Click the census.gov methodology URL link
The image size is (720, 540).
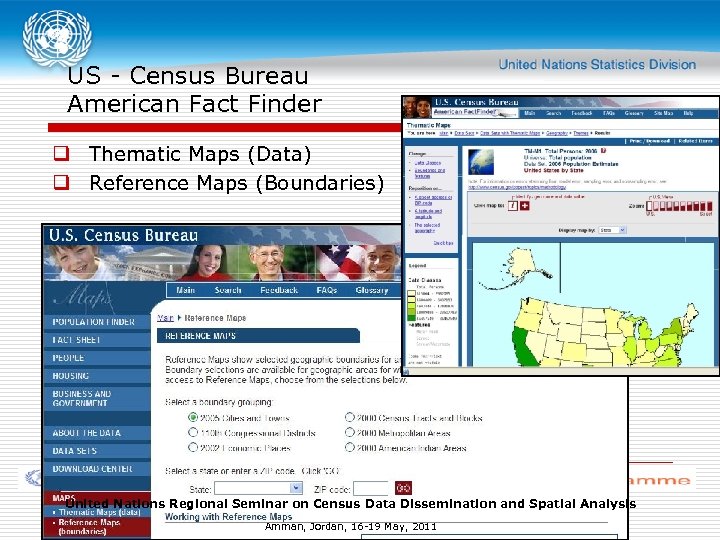pyautogui.click(x=517, y=187)
